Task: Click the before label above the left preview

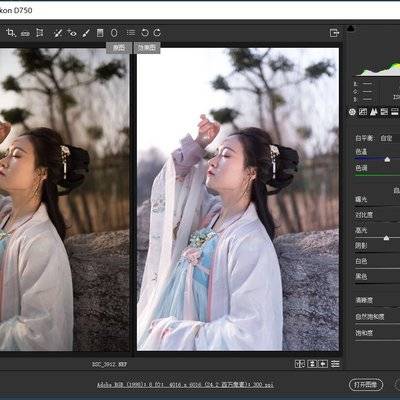Action: point(119,48)
